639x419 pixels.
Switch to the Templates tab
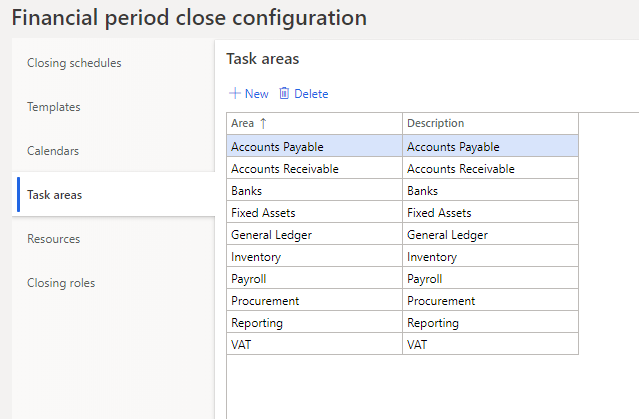pos(54,107)
